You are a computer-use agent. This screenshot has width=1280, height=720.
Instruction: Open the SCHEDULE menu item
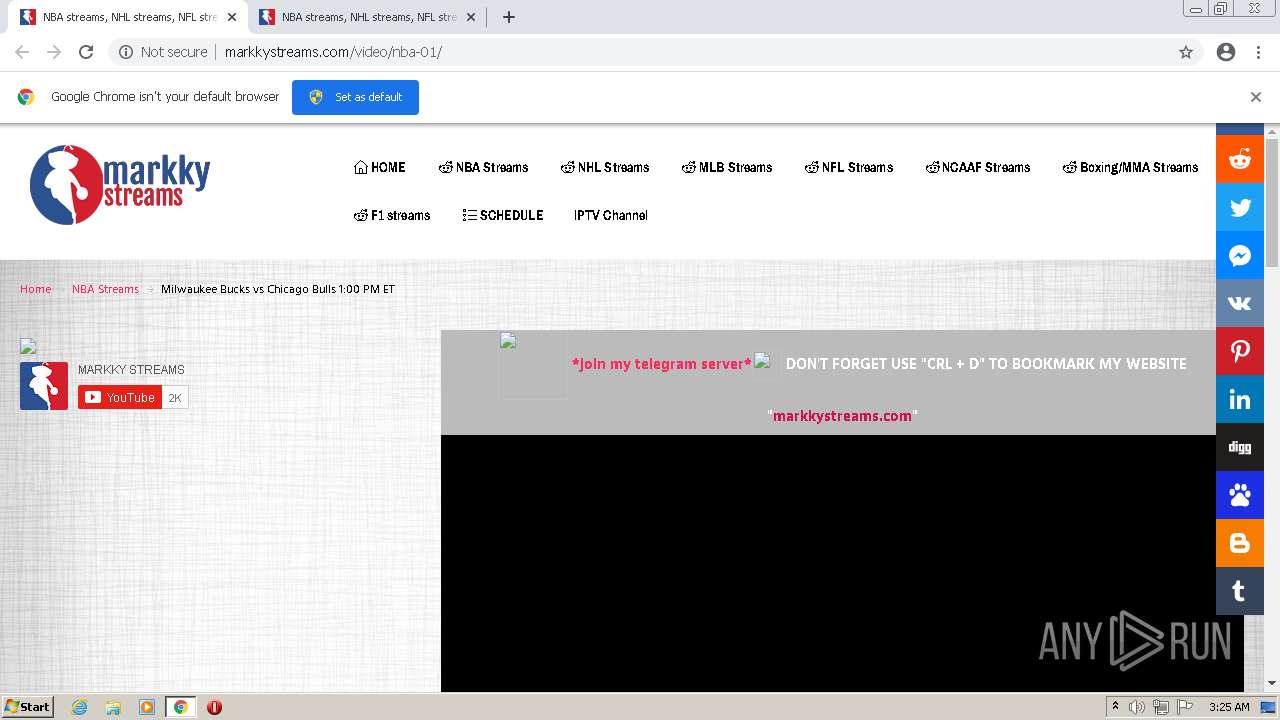coord(503,215)
